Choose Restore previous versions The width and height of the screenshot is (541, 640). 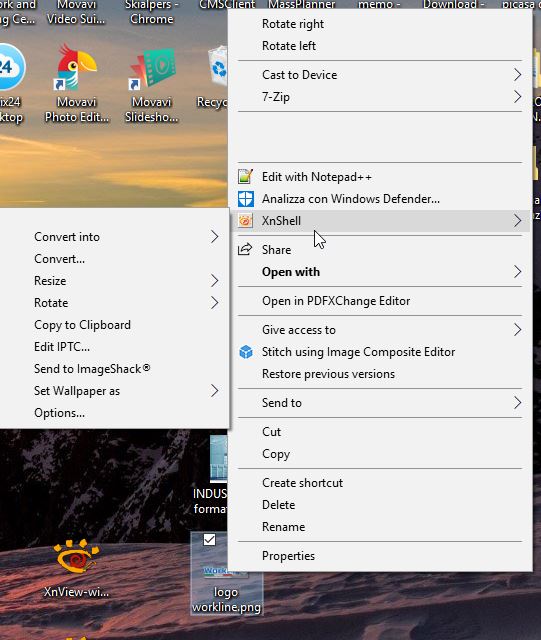(380, 374)
